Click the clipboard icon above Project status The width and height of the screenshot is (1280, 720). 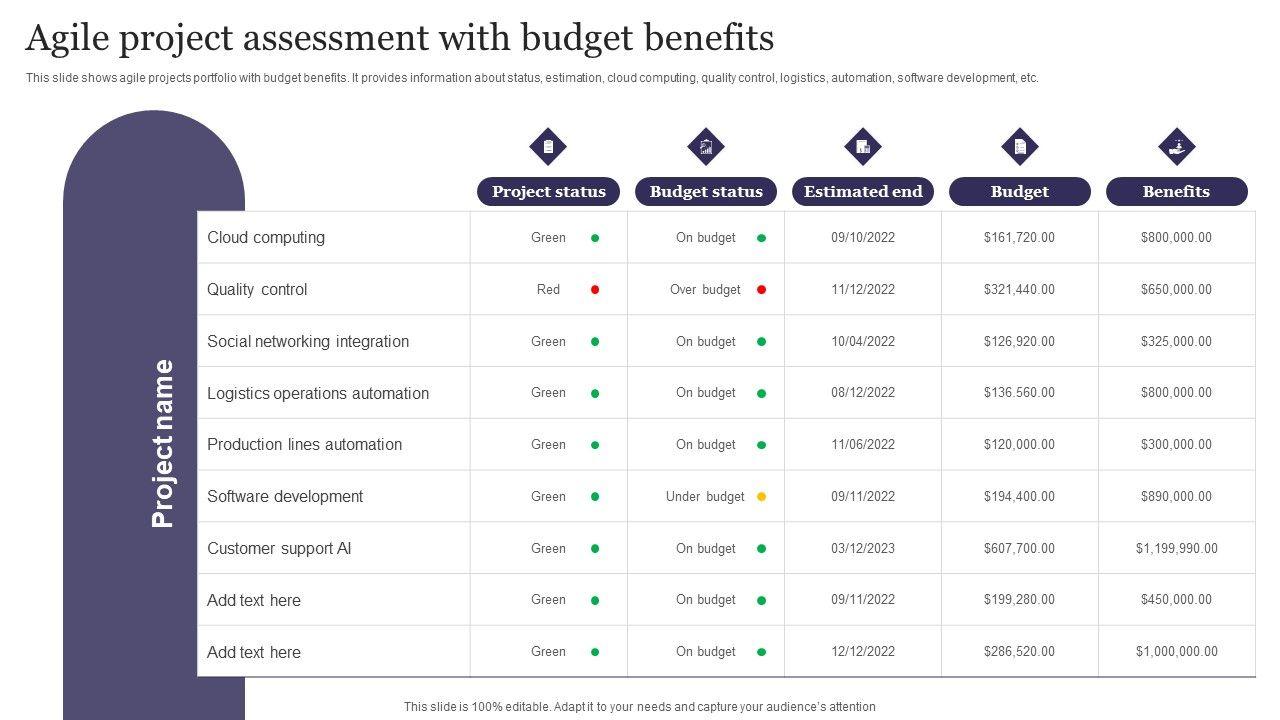click(548, 147)
